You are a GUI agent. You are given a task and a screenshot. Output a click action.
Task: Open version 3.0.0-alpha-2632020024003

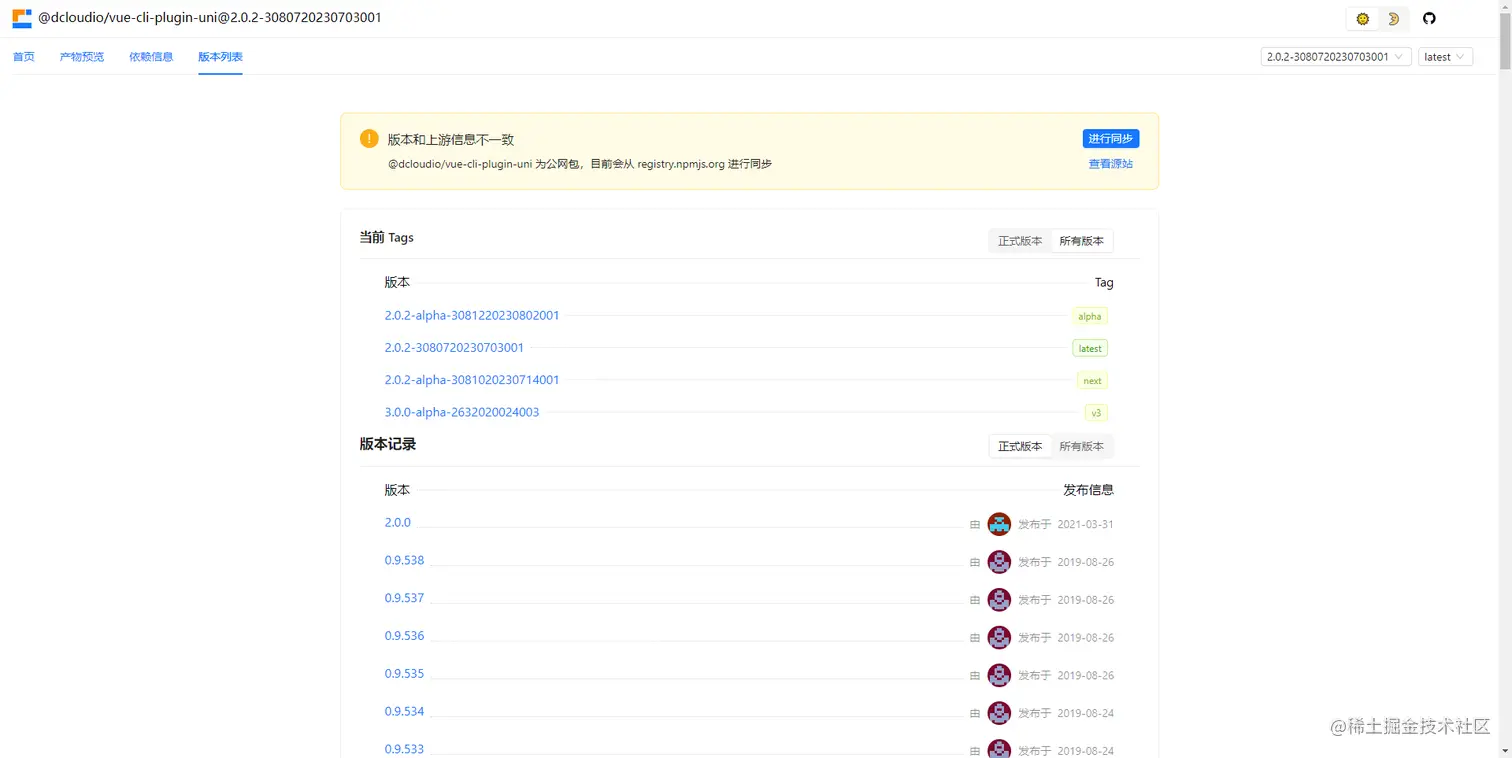point(462,412)
